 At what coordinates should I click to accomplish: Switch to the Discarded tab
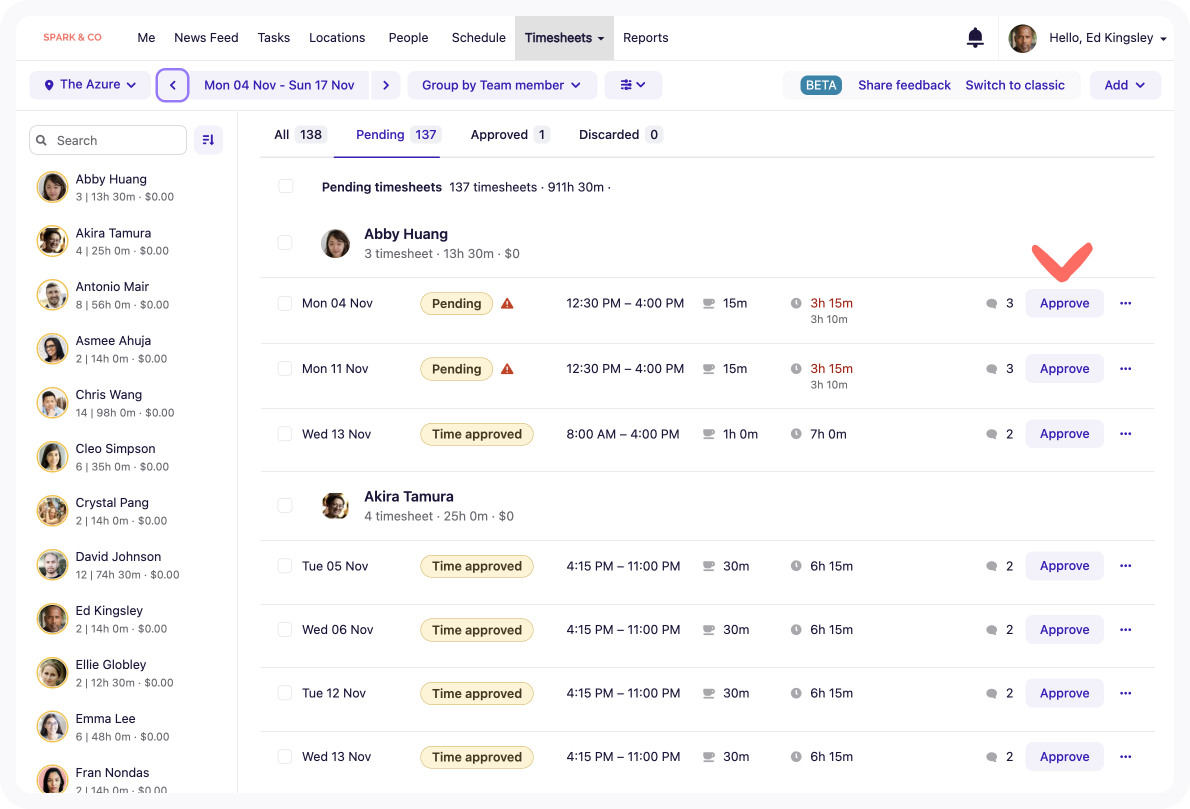tap(620, 134)
